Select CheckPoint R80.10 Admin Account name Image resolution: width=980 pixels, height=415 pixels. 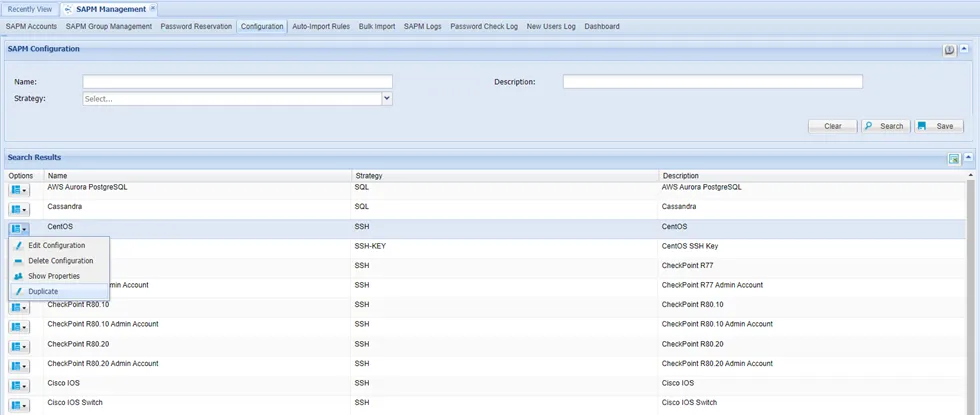103,324
